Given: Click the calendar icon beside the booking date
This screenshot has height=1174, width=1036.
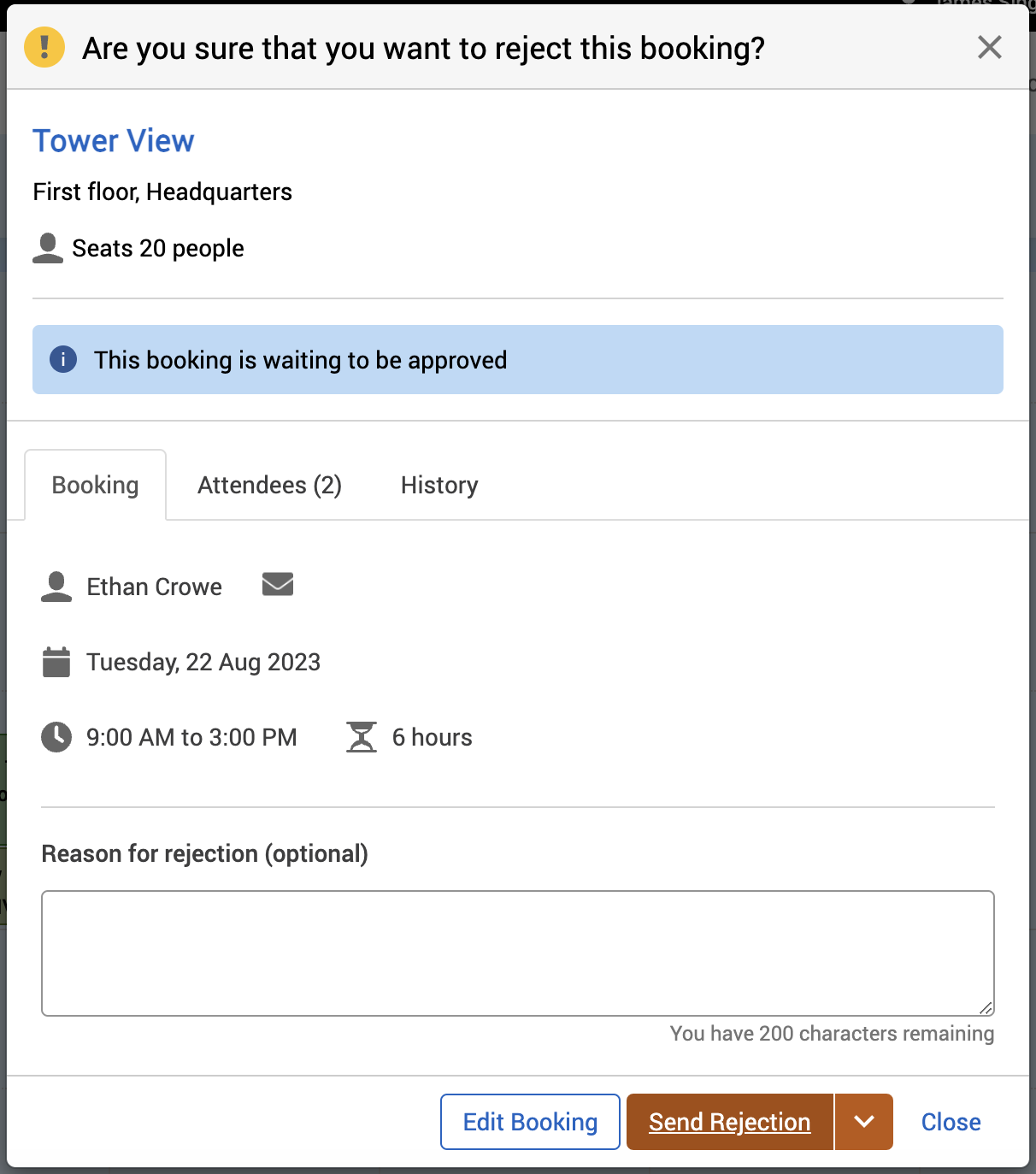Looking at the screenshot, I should 56,662.
